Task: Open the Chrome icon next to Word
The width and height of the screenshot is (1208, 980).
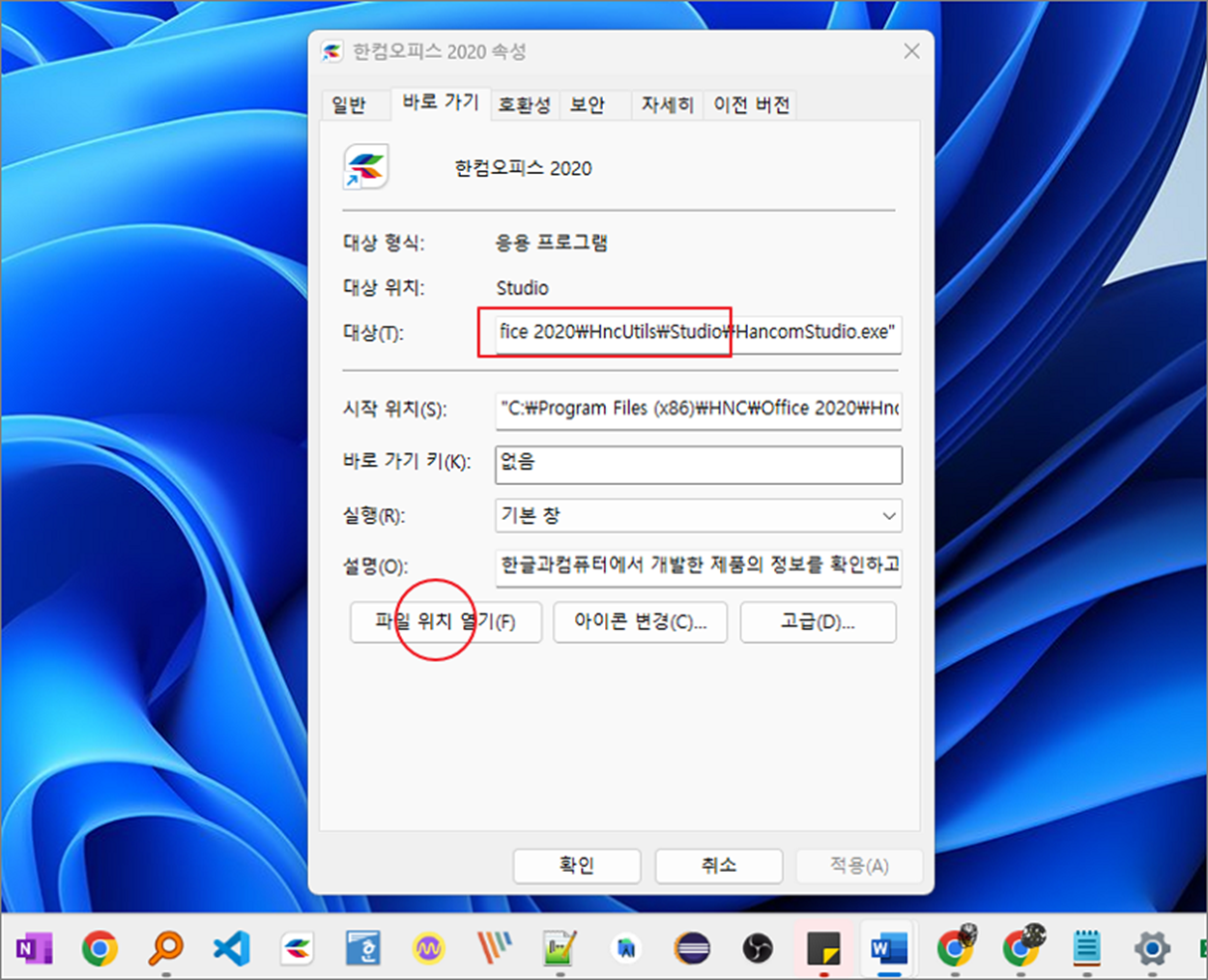Action: click(956, 947)
